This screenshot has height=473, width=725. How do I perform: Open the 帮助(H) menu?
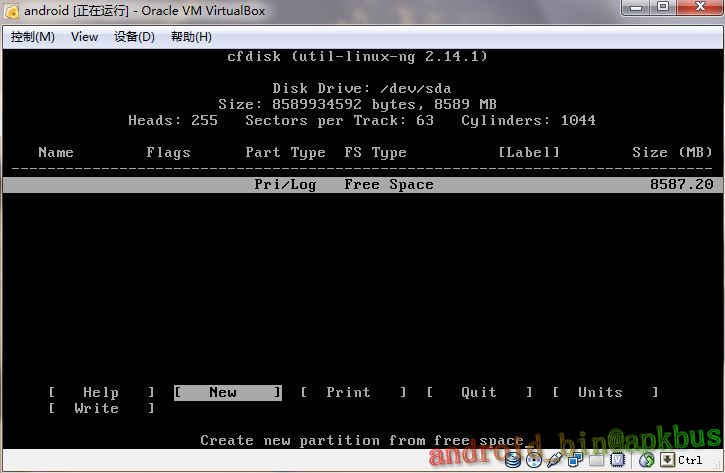[x=191, y=37]
